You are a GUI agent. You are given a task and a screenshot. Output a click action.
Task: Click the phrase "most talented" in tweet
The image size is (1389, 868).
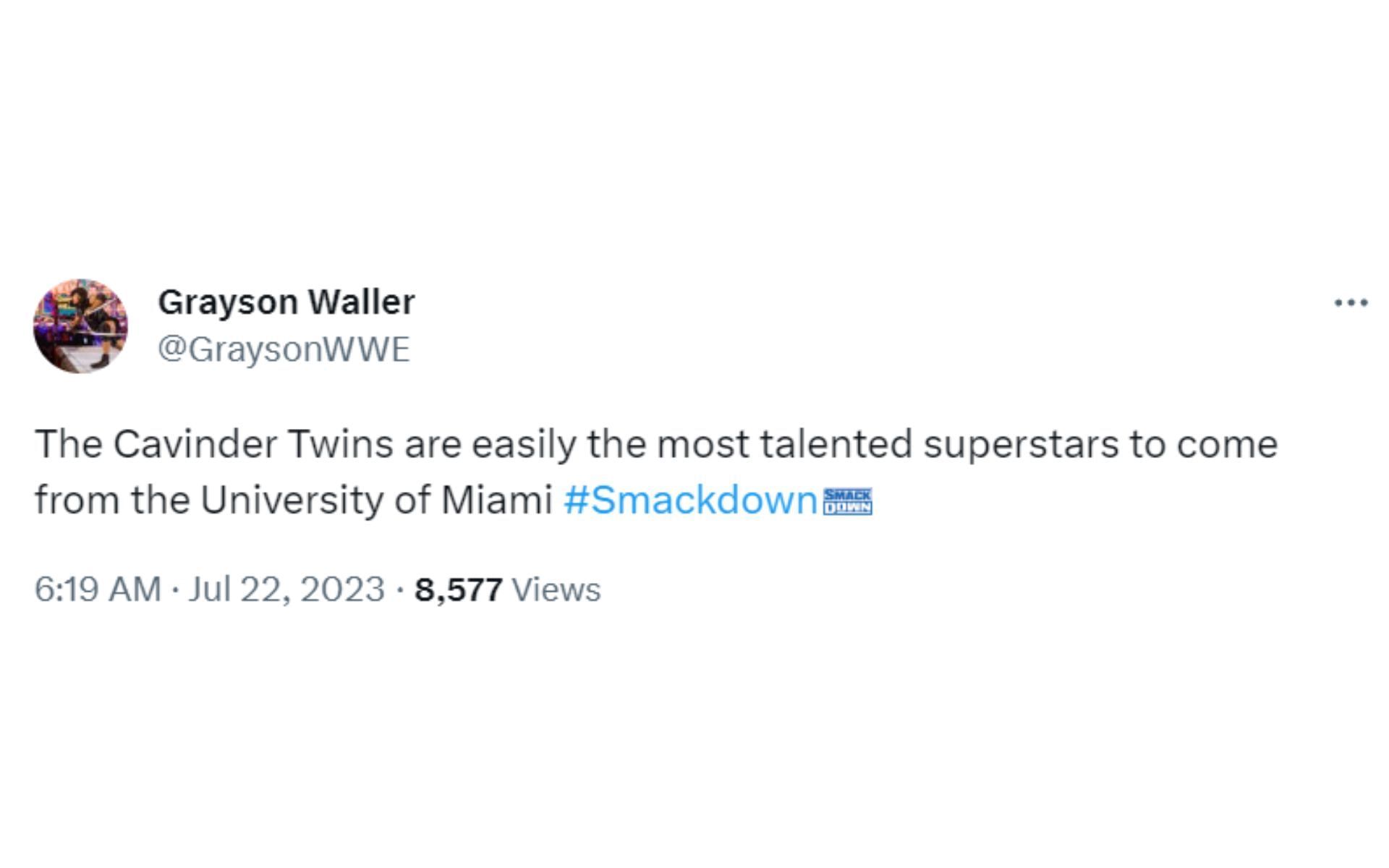pos(784,444)
